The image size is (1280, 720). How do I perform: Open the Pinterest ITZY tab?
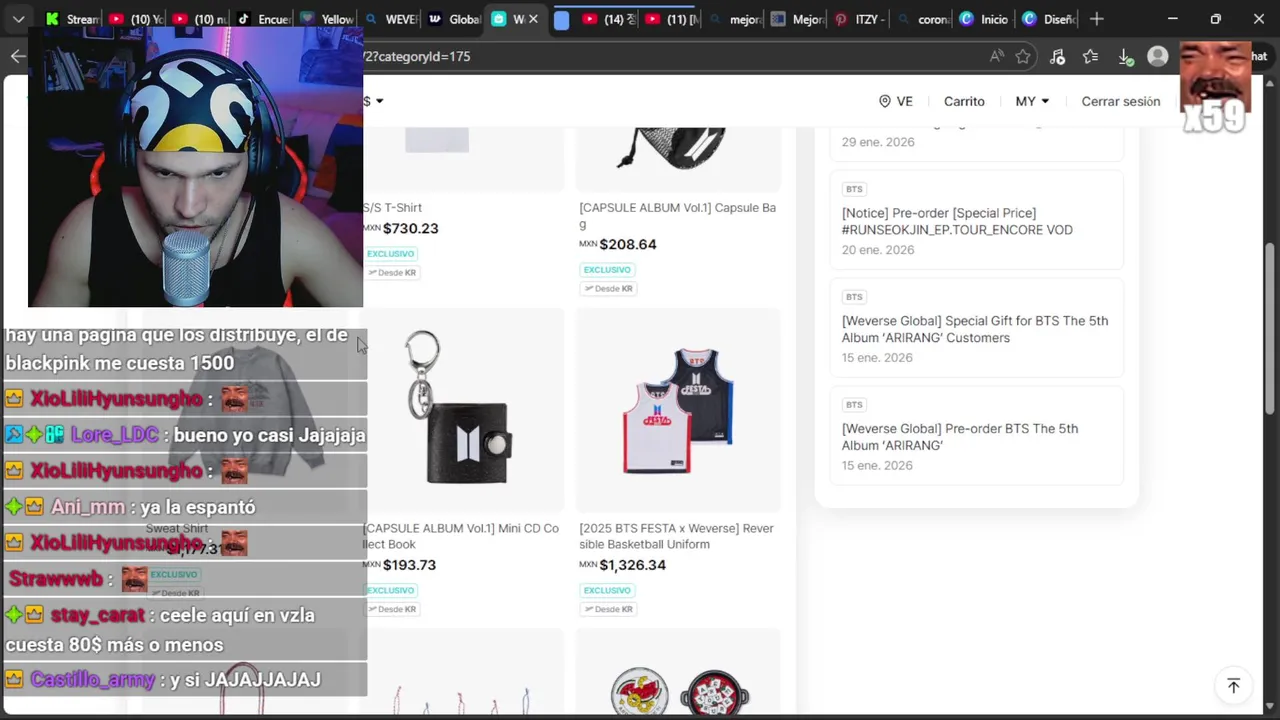click(860, 19)
